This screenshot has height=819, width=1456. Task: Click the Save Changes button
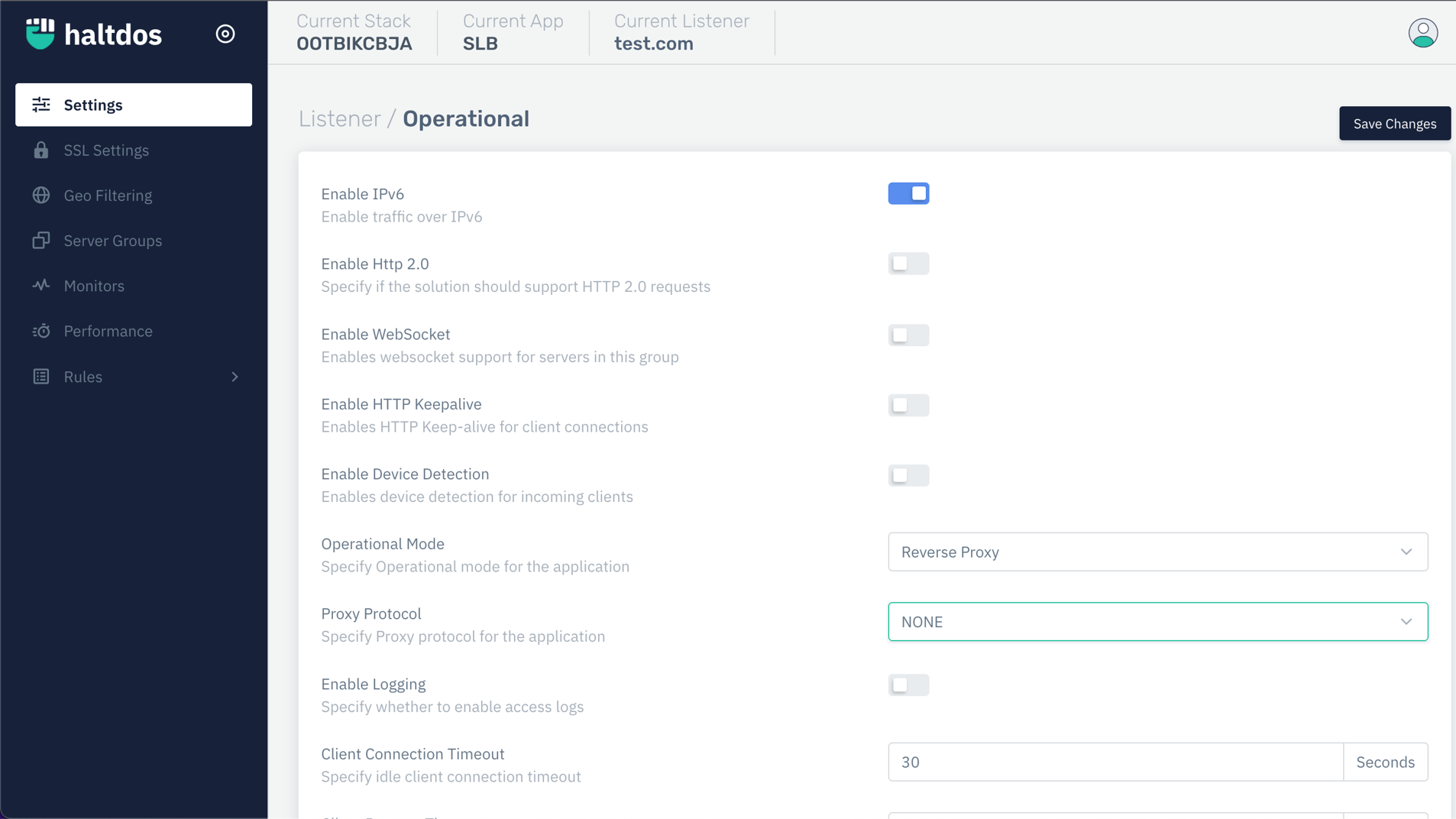1394,124
